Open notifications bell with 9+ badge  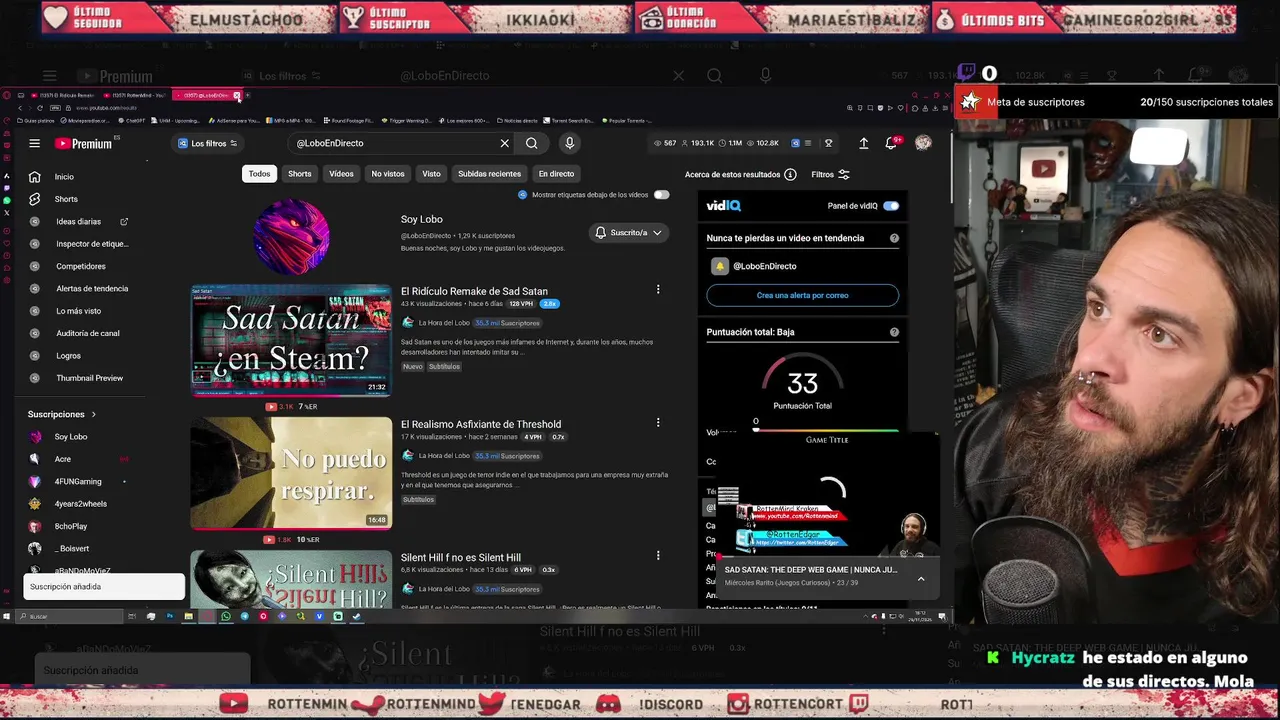[892, 143]
